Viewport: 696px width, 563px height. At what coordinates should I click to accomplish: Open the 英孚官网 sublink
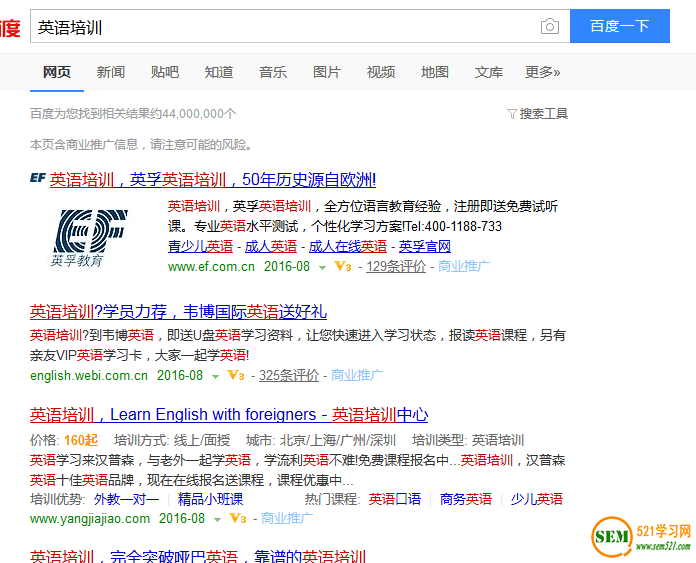pyautogui.click(x=425, y=246)
